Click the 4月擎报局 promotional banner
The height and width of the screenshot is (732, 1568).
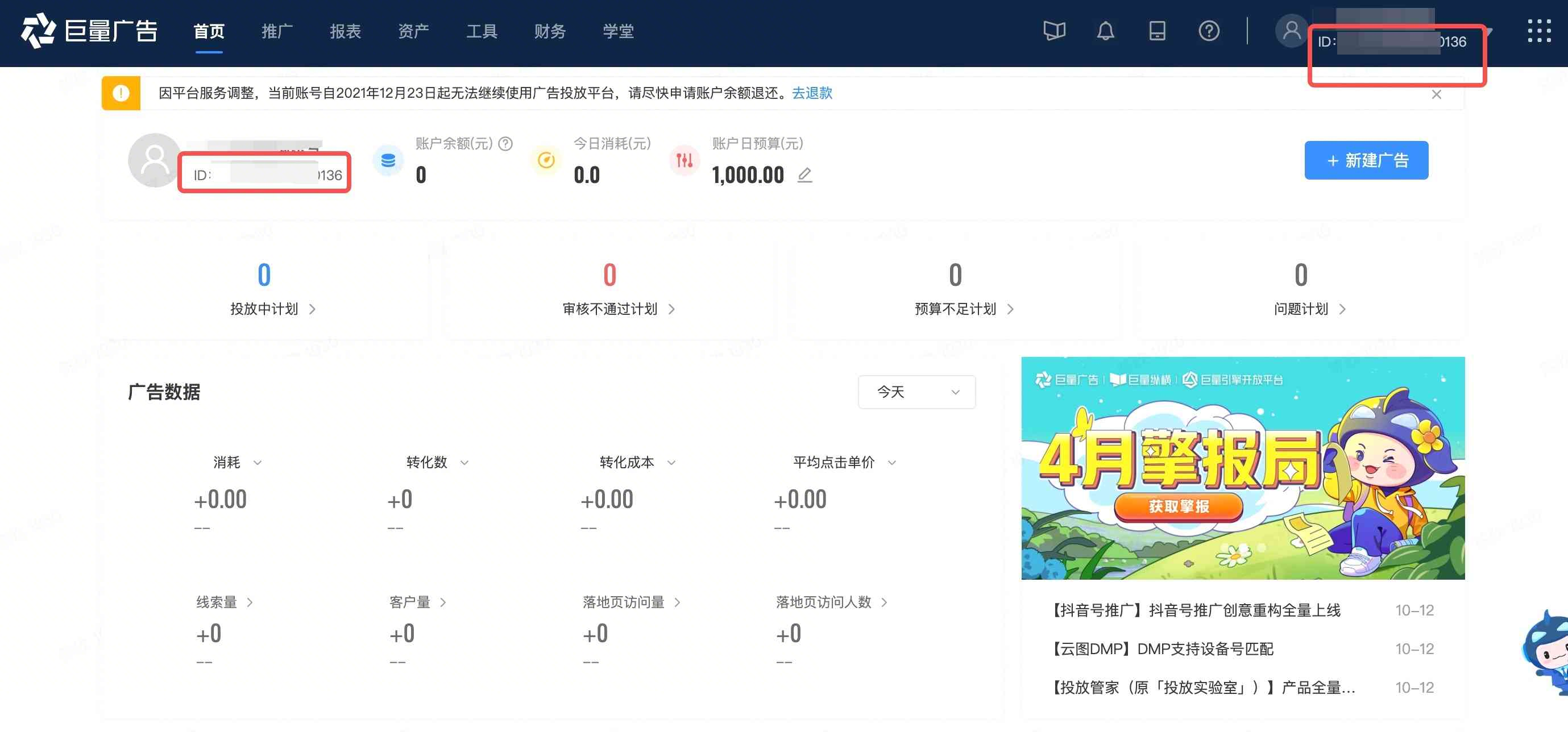[1242, 467]
